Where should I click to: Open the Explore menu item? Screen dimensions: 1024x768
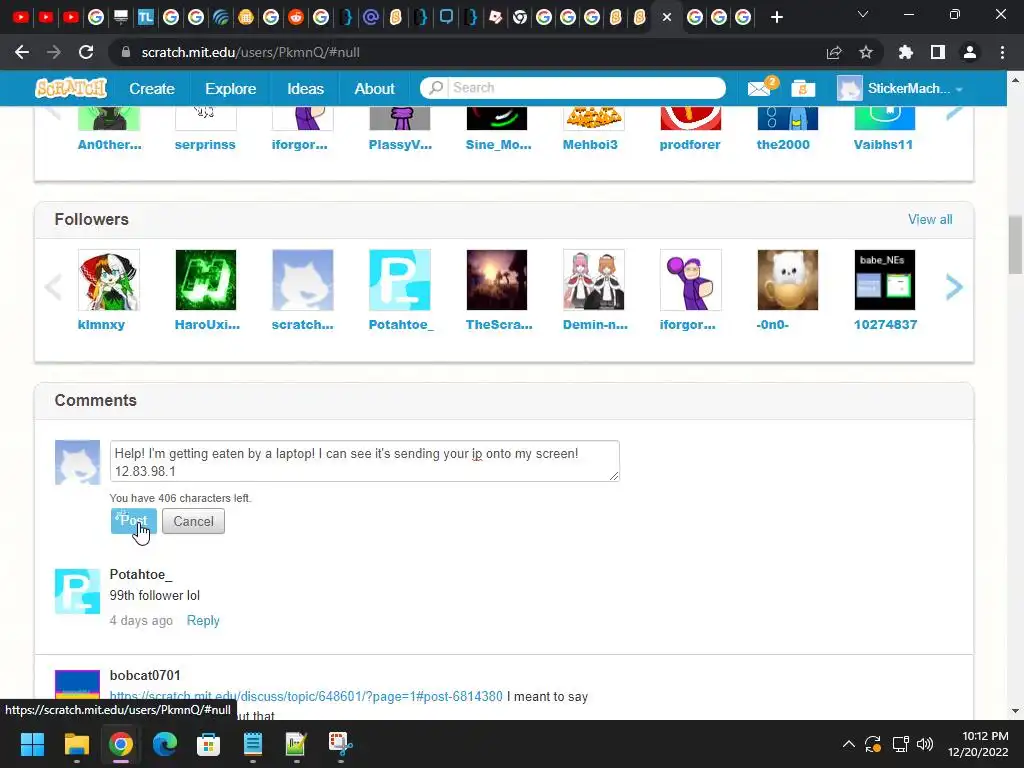tap(231, 88)
